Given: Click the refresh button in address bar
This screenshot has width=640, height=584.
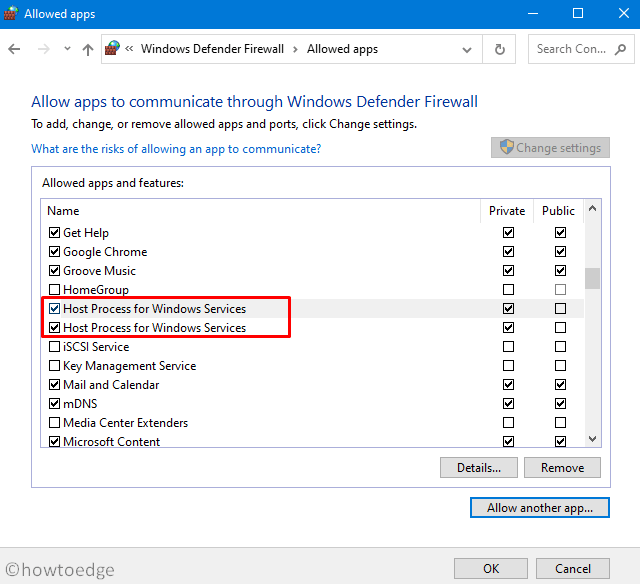Looking at the screenshot, I should [x=500, y=49].
